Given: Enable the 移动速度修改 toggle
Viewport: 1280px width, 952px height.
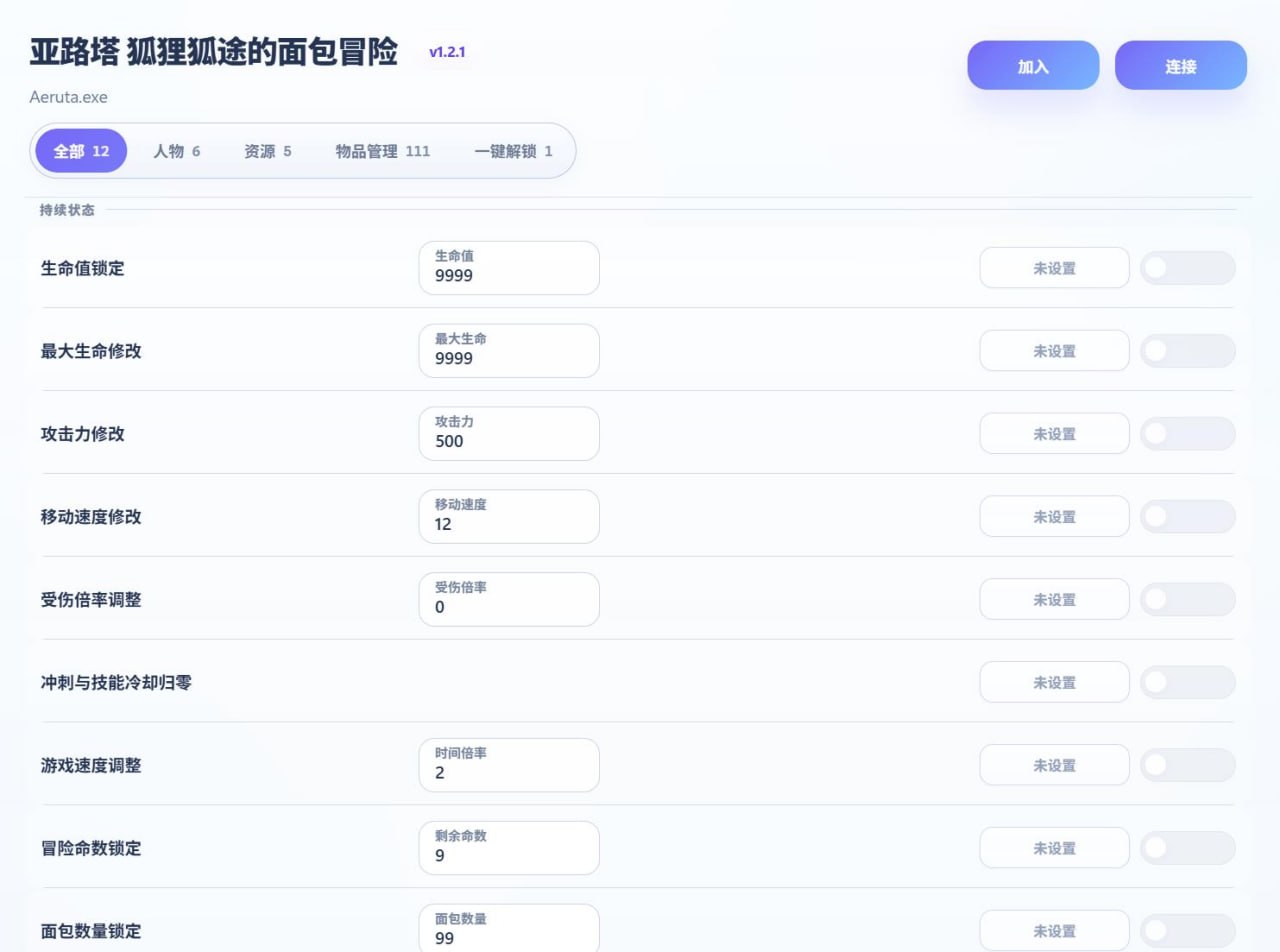Looking at the screenshot, I should point(1187,516).
